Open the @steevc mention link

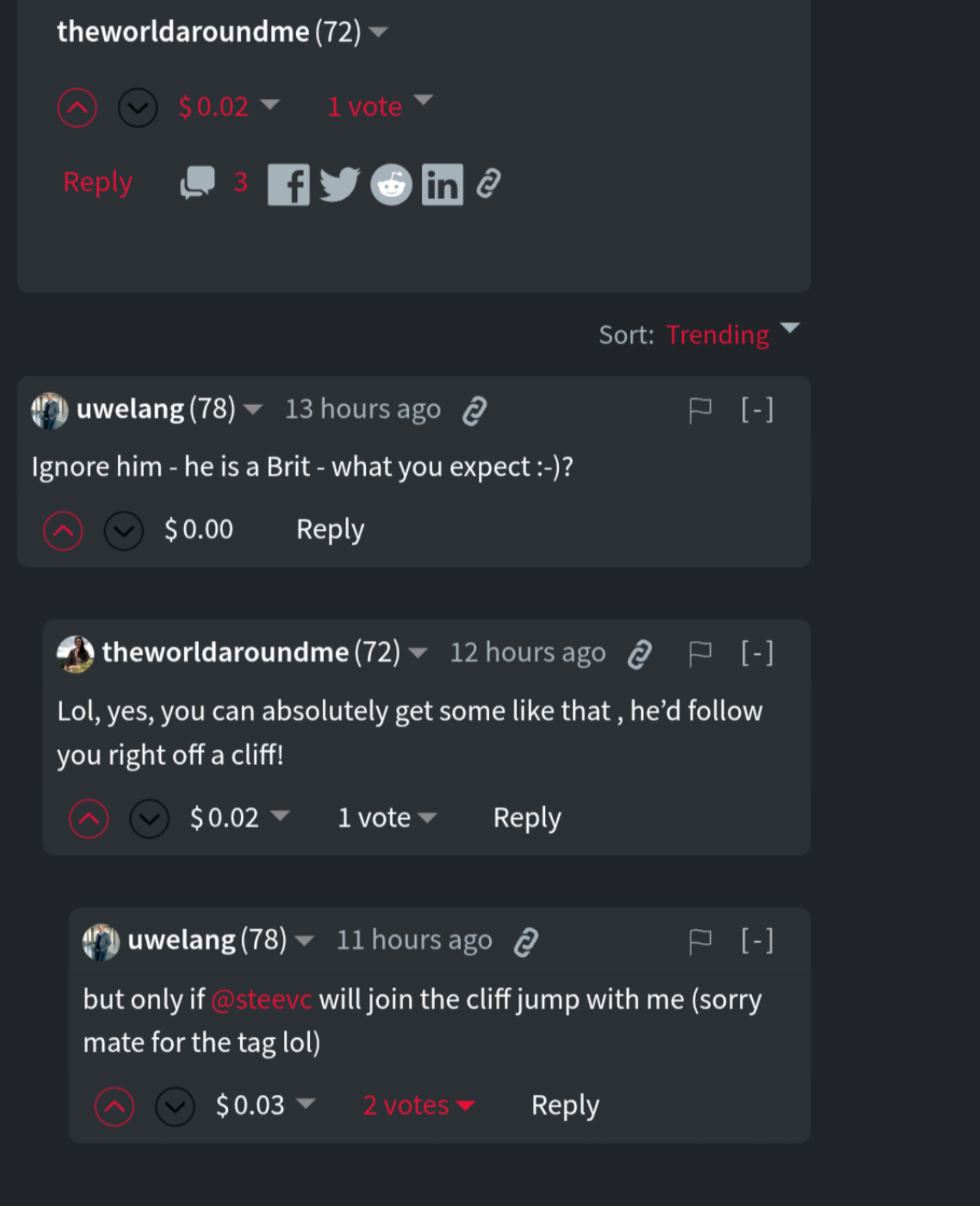(x=261, y=1000)
